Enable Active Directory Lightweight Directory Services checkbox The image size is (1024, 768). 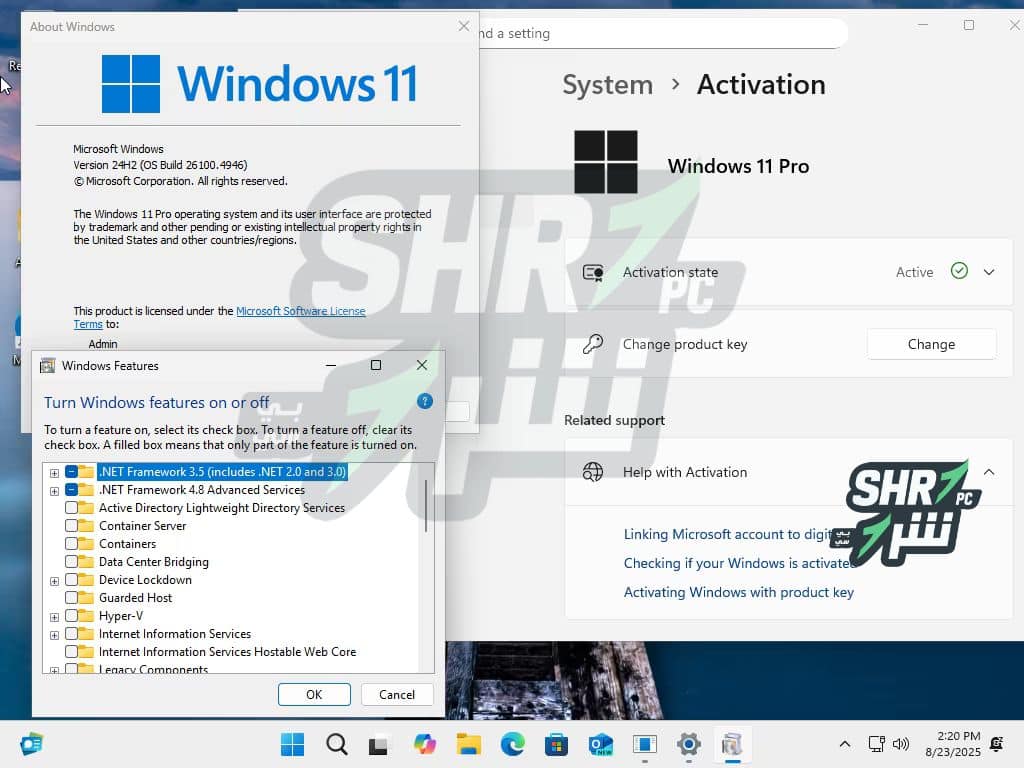pos(72,507)
